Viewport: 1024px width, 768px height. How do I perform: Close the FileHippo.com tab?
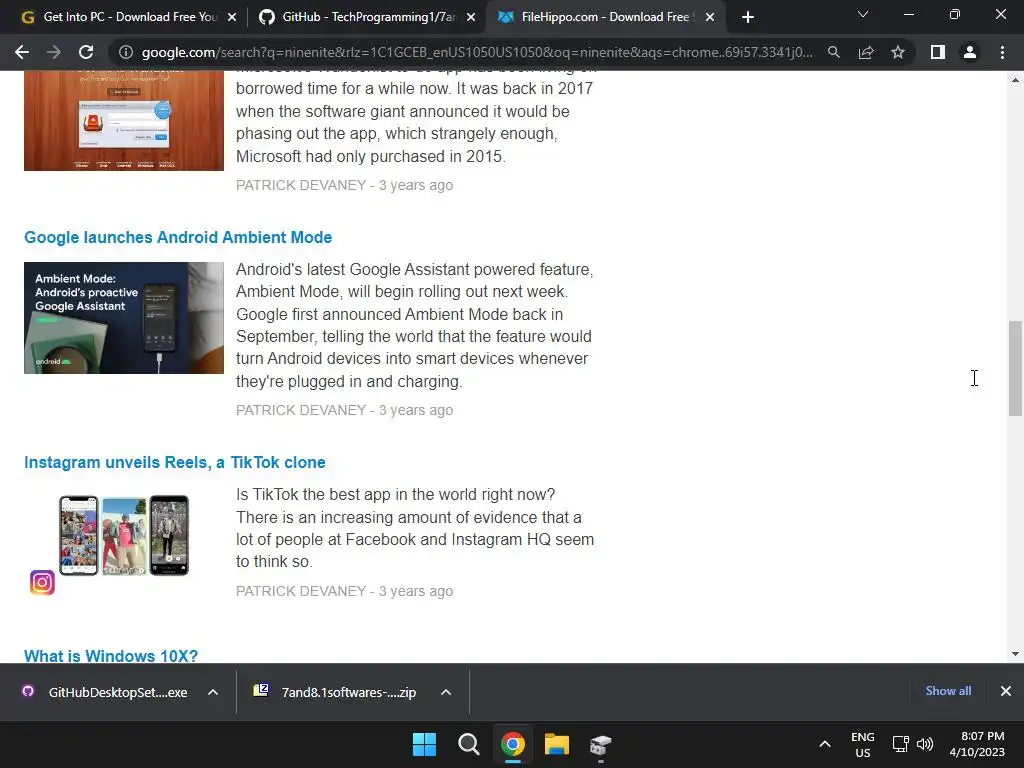pyautogui.click(x=710, y=18)
